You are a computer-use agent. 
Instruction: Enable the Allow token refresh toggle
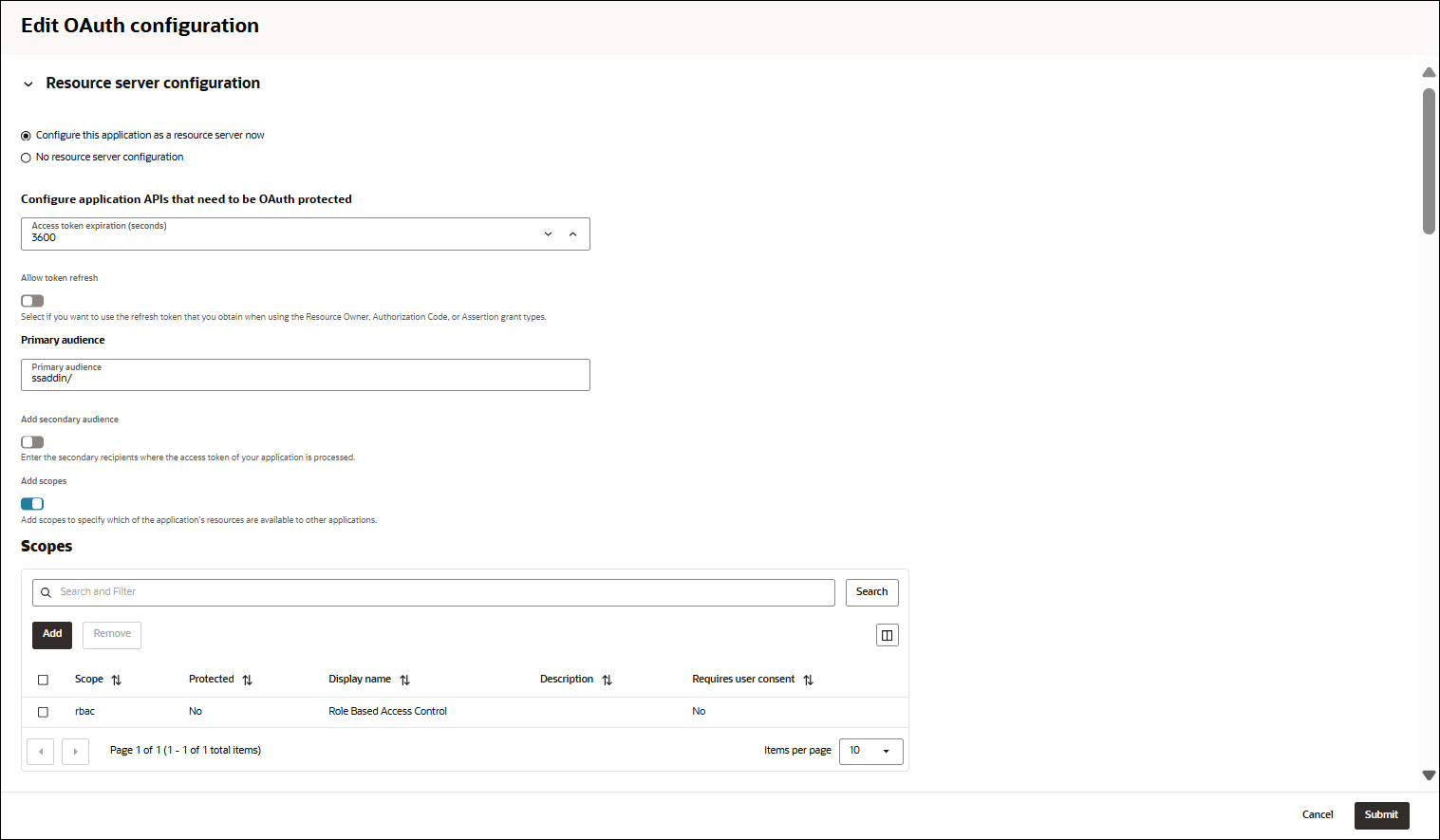tap(31, 300)
